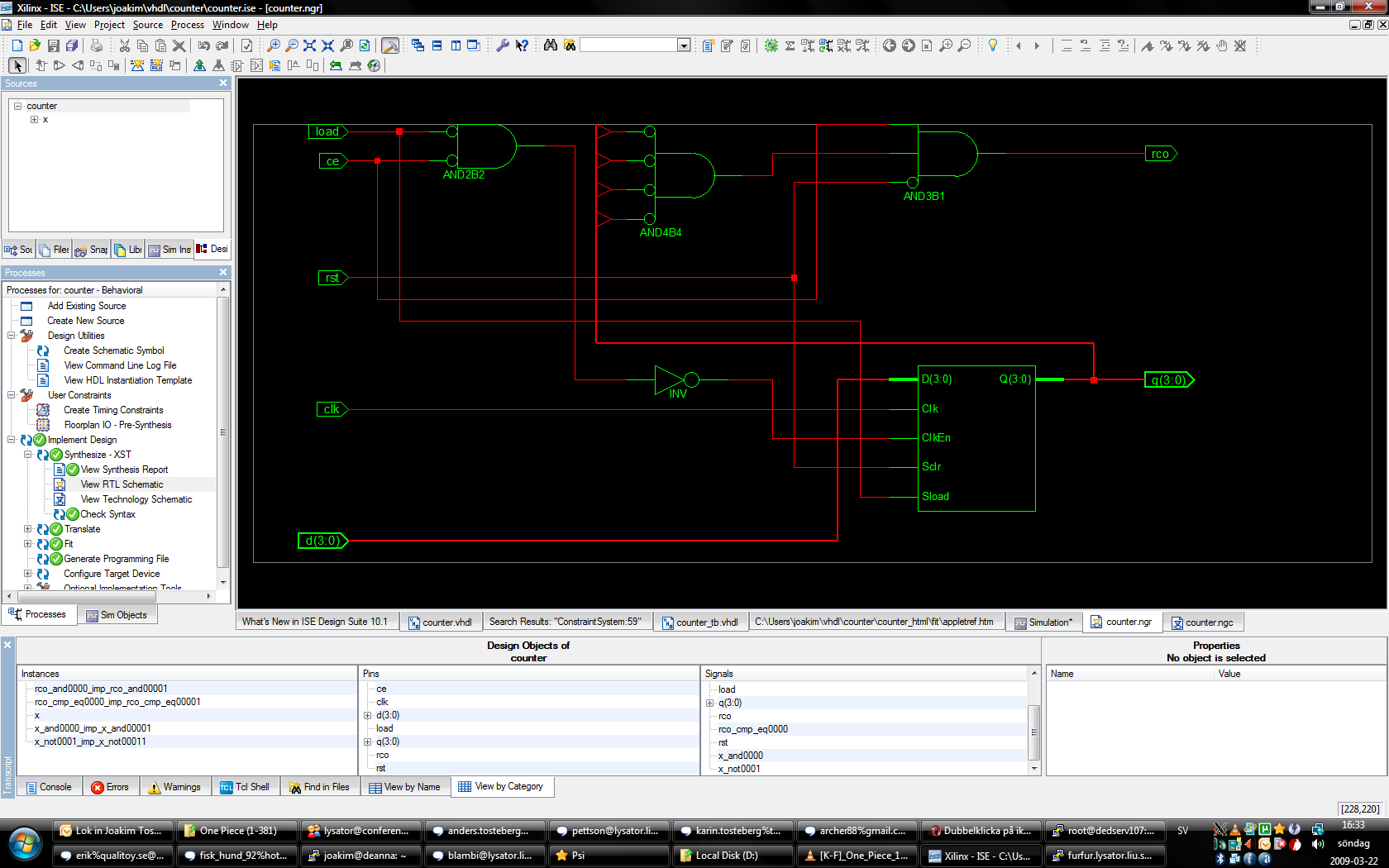Open the search text combo box dropdown
Screen dimensions: 1389x868
tap(684, 45)
